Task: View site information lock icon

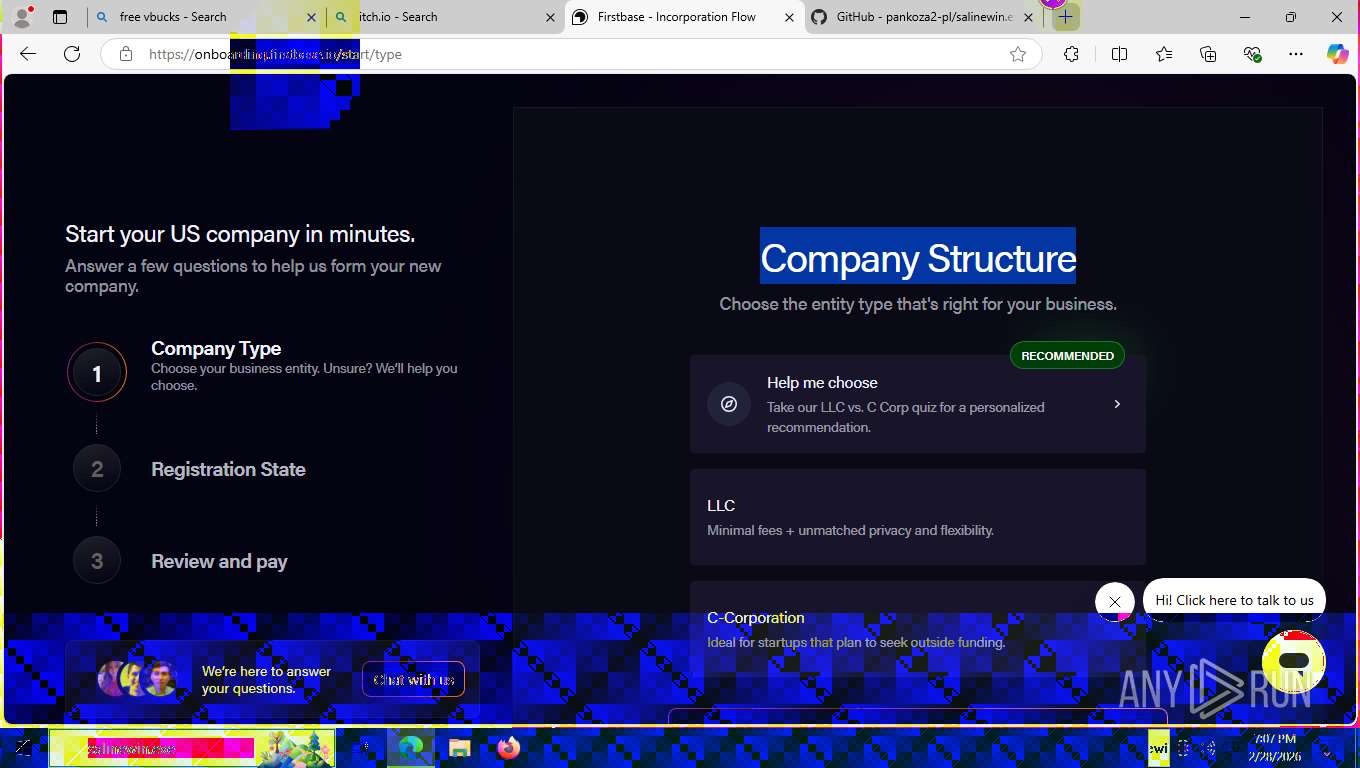Action: coord(126,54)
